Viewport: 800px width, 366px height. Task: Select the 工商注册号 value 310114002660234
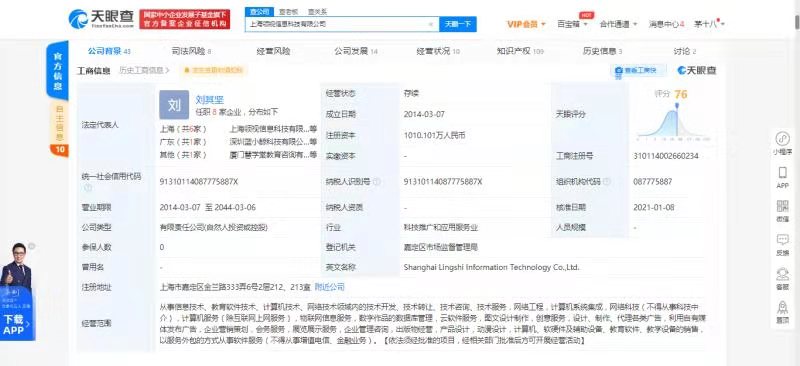click(x=665, y=156)
